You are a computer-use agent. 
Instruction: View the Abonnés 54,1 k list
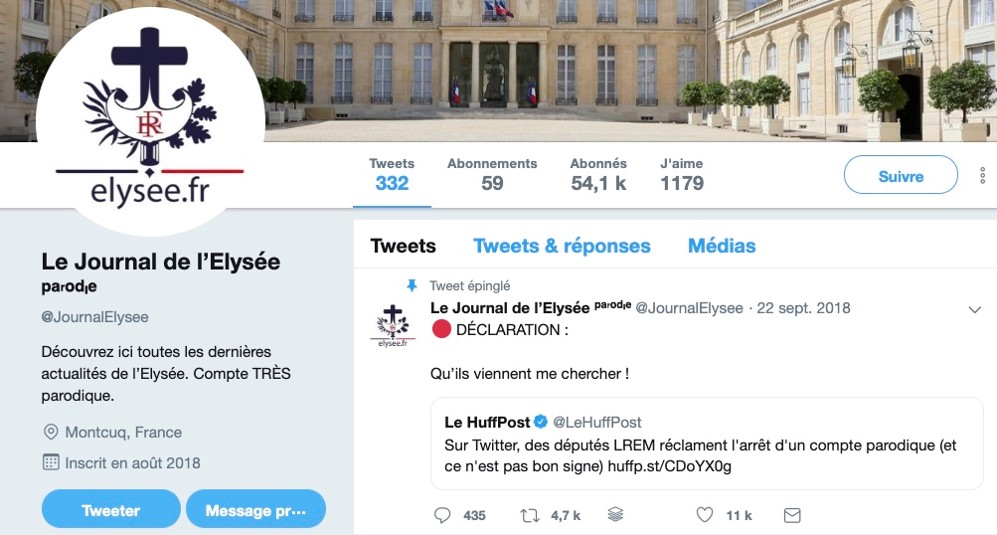click(598, 174)
